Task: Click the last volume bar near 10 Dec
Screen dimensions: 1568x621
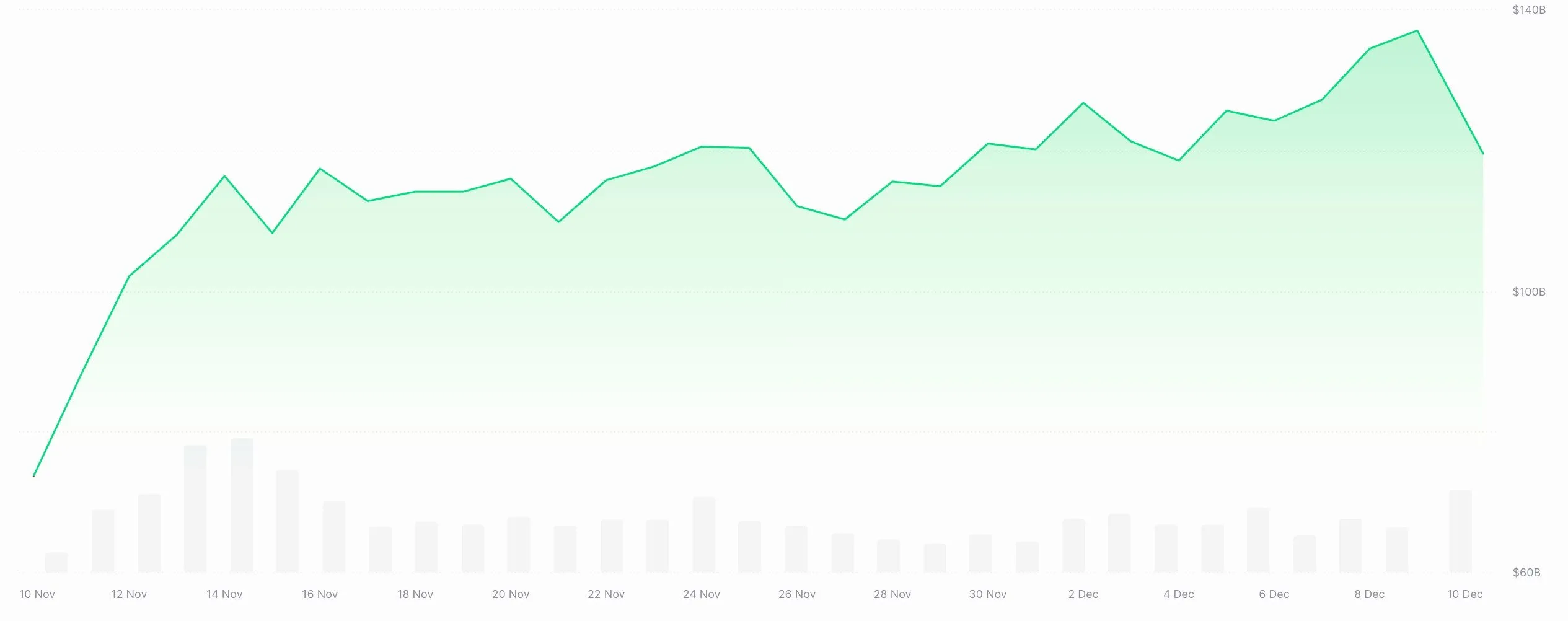Action: click(1460, 531)
